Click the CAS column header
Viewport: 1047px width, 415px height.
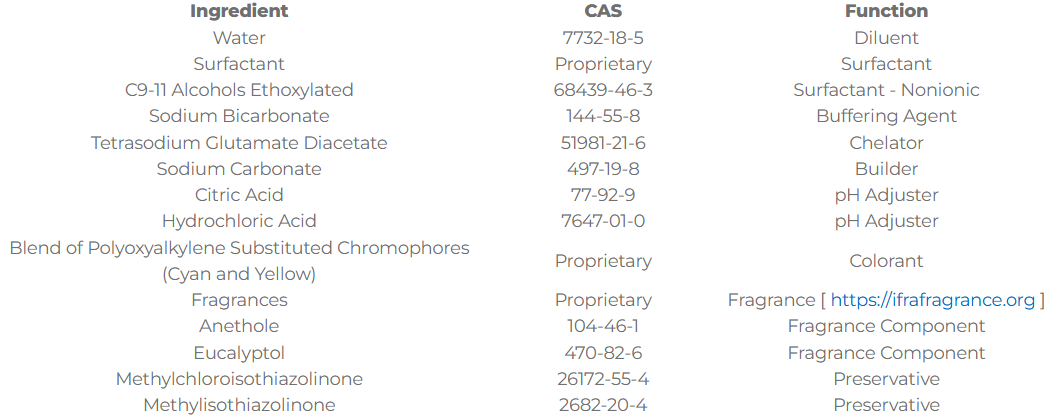(603, 11)
